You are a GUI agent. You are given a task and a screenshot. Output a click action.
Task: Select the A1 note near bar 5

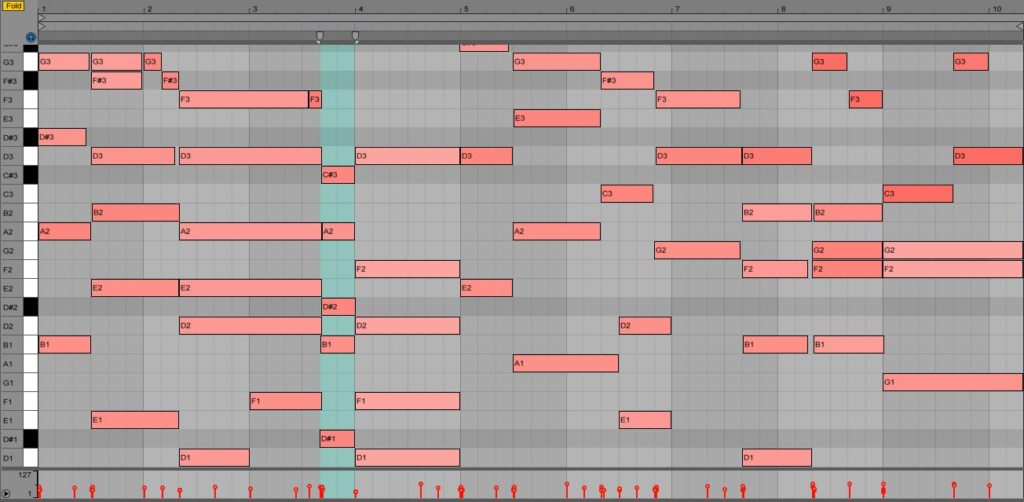pyautogui.click(x=565, y=363)
